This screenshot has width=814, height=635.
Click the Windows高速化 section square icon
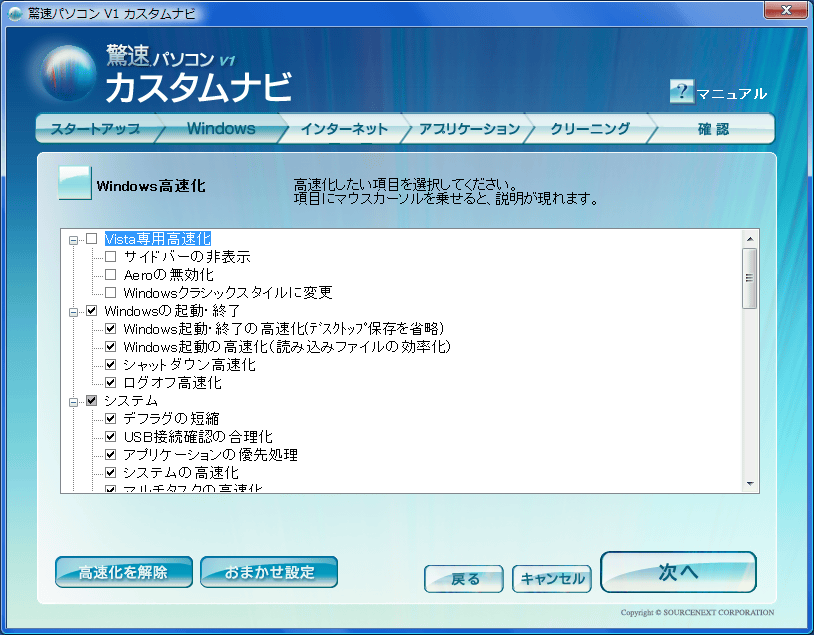point(75,183)
